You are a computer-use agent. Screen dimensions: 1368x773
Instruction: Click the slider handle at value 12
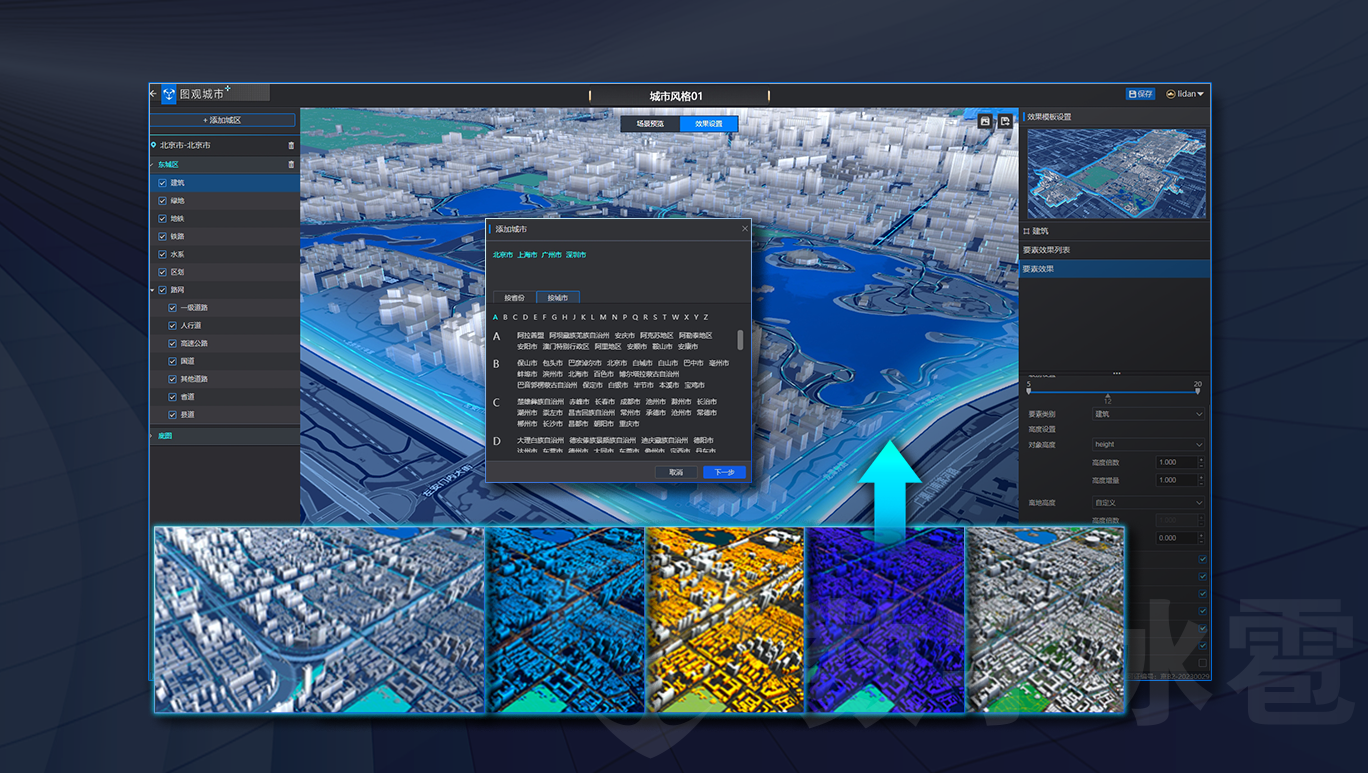pyautogui.click(x=1107, y=395)
